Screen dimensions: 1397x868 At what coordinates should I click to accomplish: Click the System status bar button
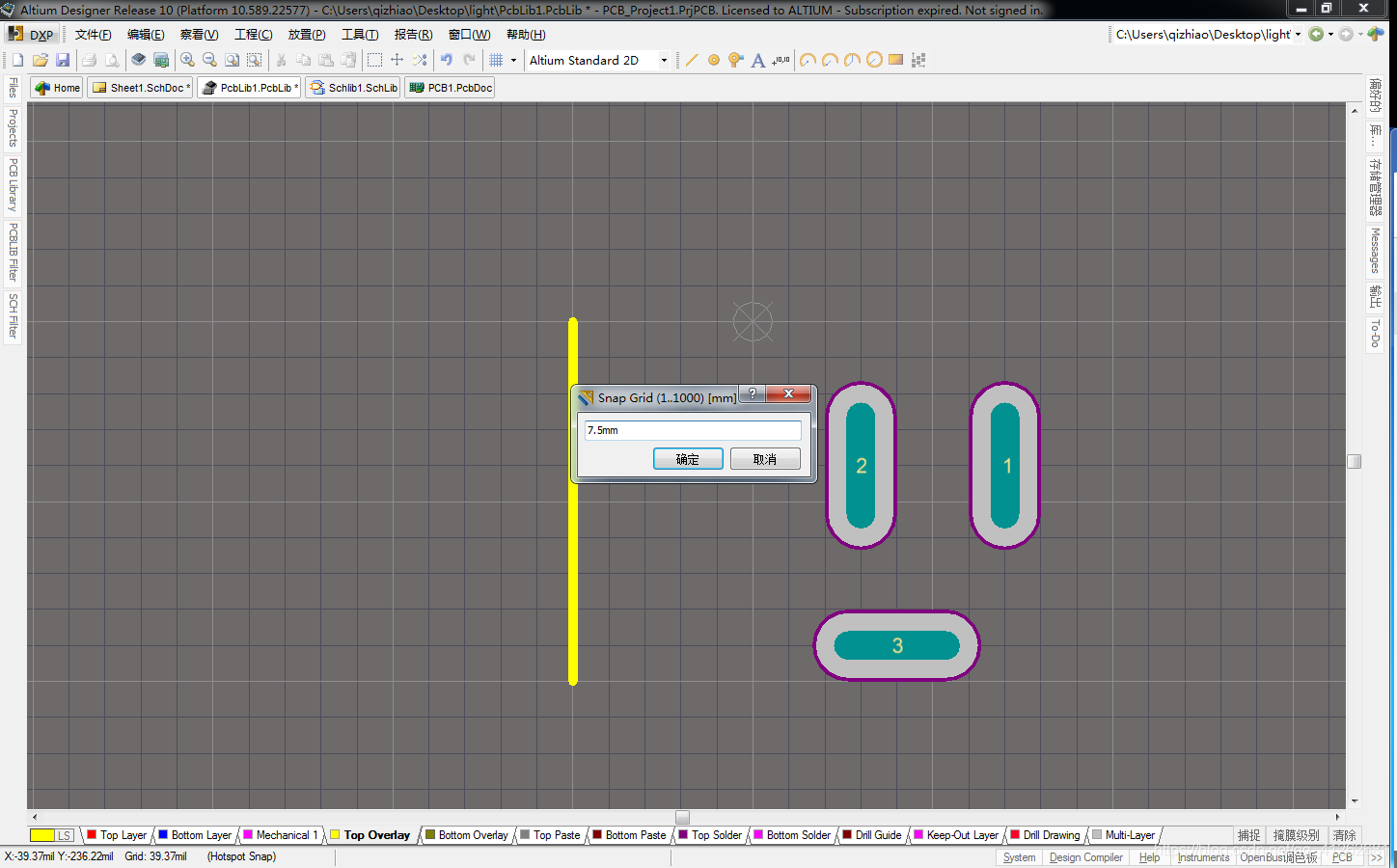(1019, 857)
